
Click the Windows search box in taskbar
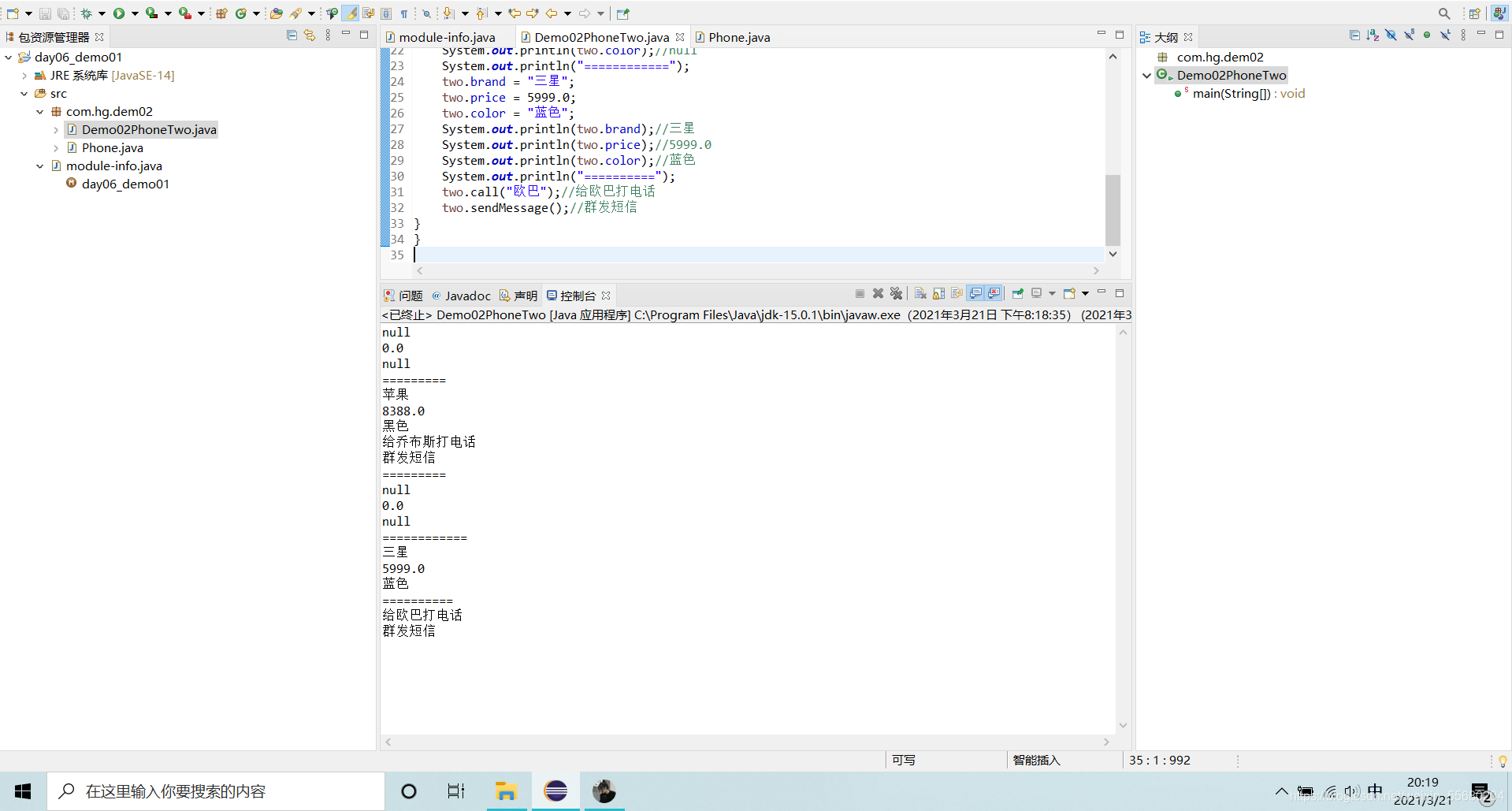coord(216,791)
